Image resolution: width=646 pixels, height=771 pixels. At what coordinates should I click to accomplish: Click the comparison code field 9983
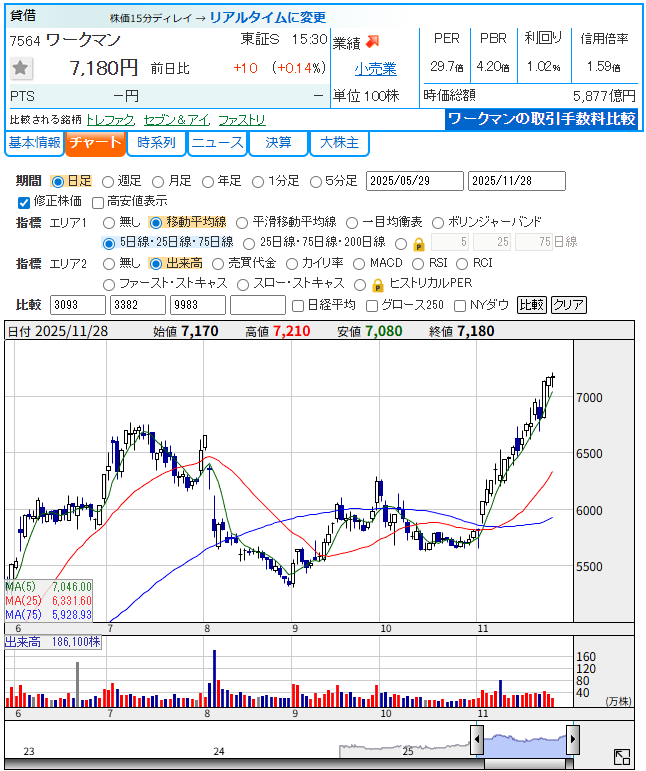coord(198,305)
